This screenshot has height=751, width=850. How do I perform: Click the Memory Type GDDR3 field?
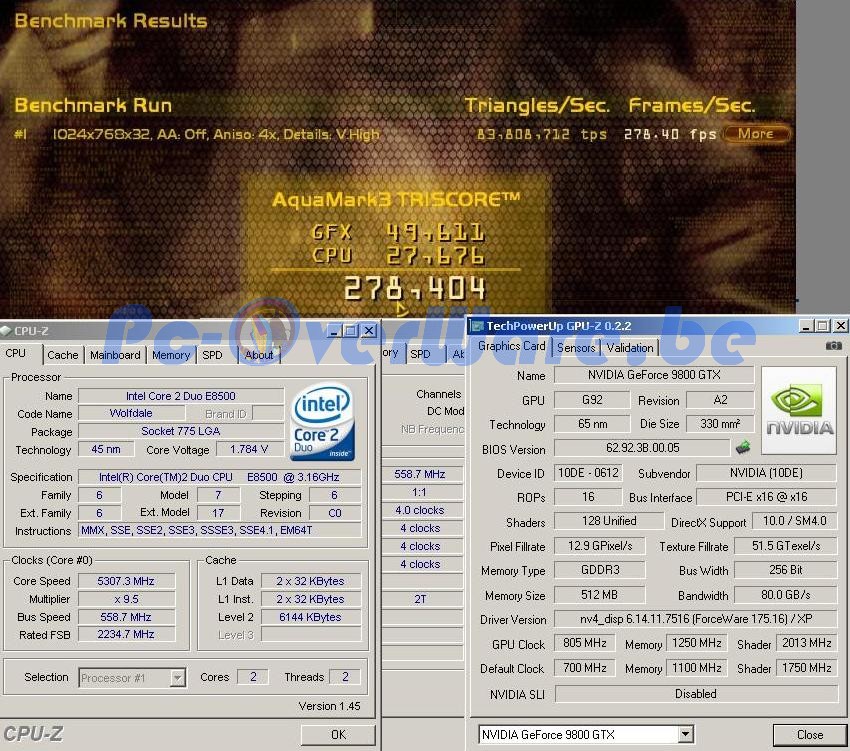pos(600,570)
